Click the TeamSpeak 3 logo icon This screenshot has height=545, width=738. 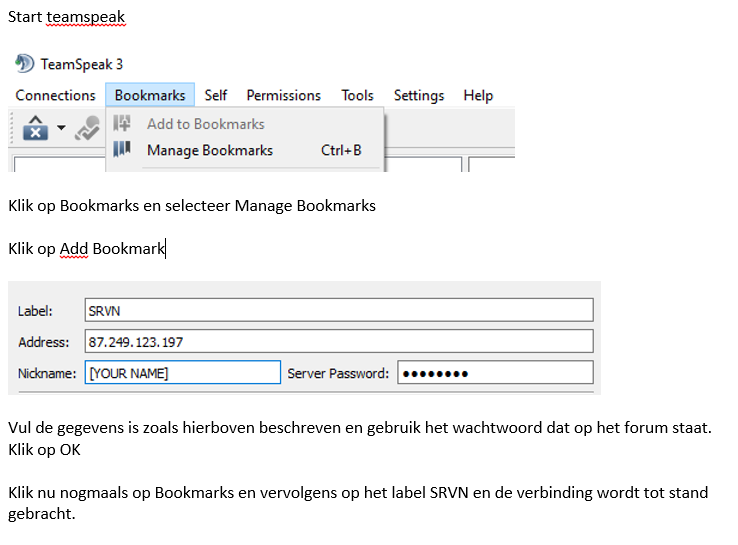click(24, 64)
